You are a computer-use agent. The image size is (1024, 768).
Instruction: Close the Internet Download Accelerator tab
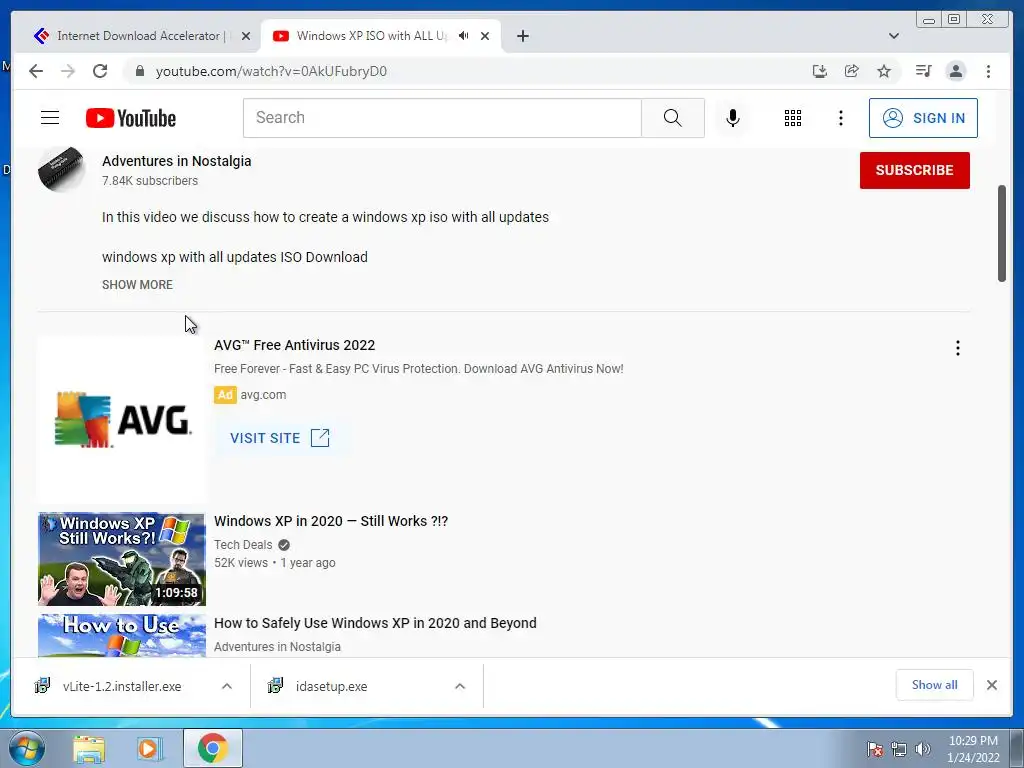click(246, 37)
